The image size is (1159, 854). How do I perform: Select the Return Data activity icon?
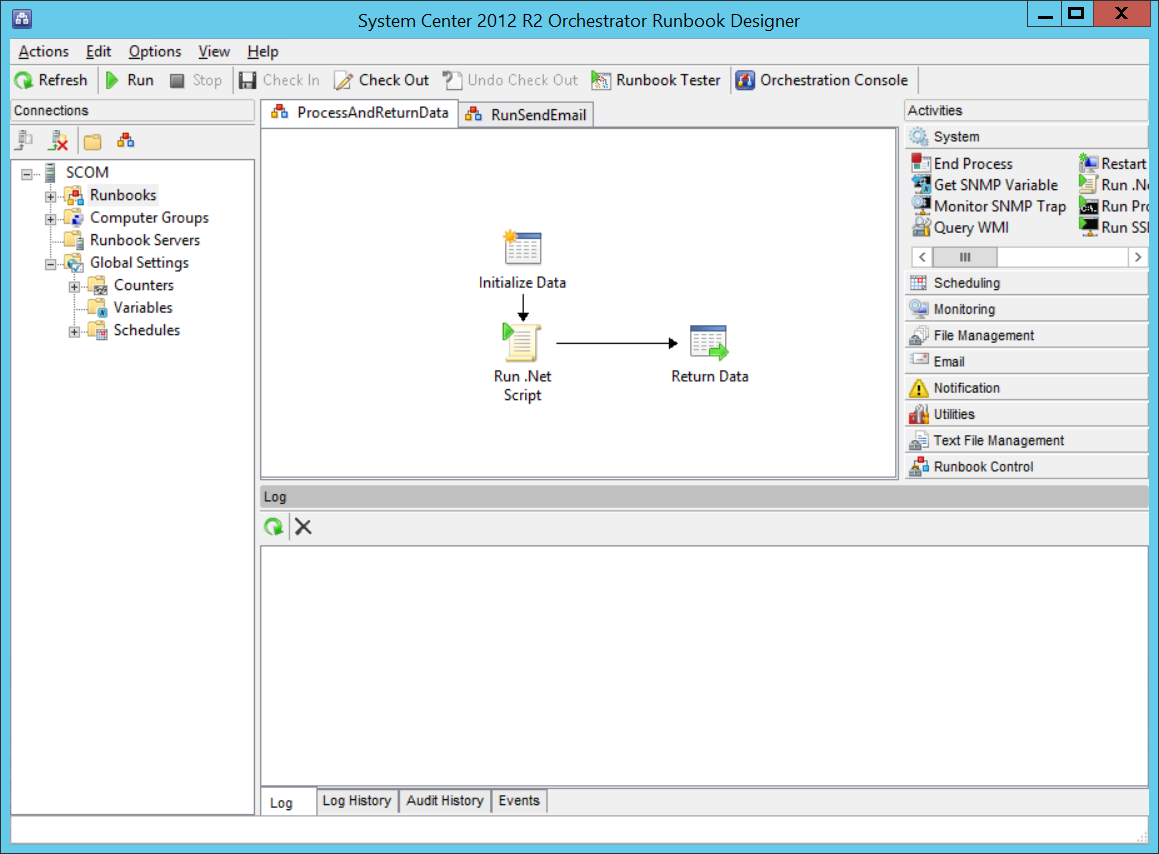pos(709,342)
